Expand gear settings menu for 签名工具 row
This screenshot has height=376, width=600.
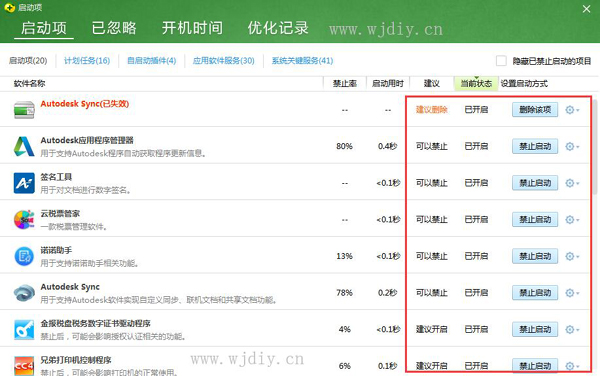(572, 183)
